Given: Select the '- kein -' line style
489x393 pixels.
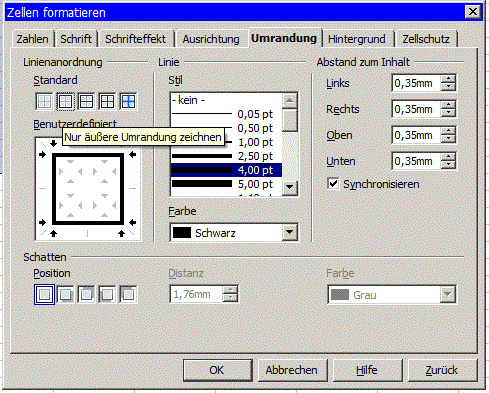Looking at the screenshot, I should coord(226,100).
